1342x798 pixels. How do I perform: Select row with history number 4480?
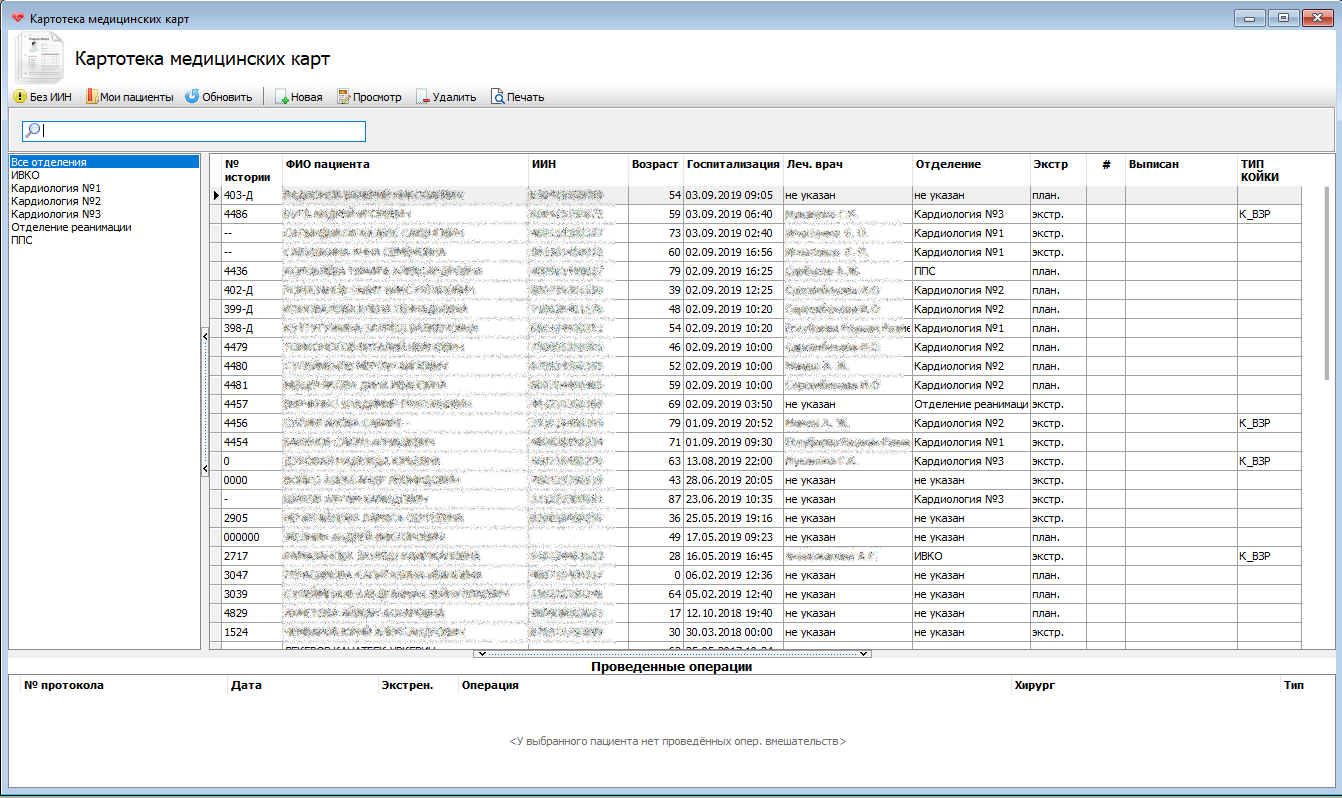point(755,366)
